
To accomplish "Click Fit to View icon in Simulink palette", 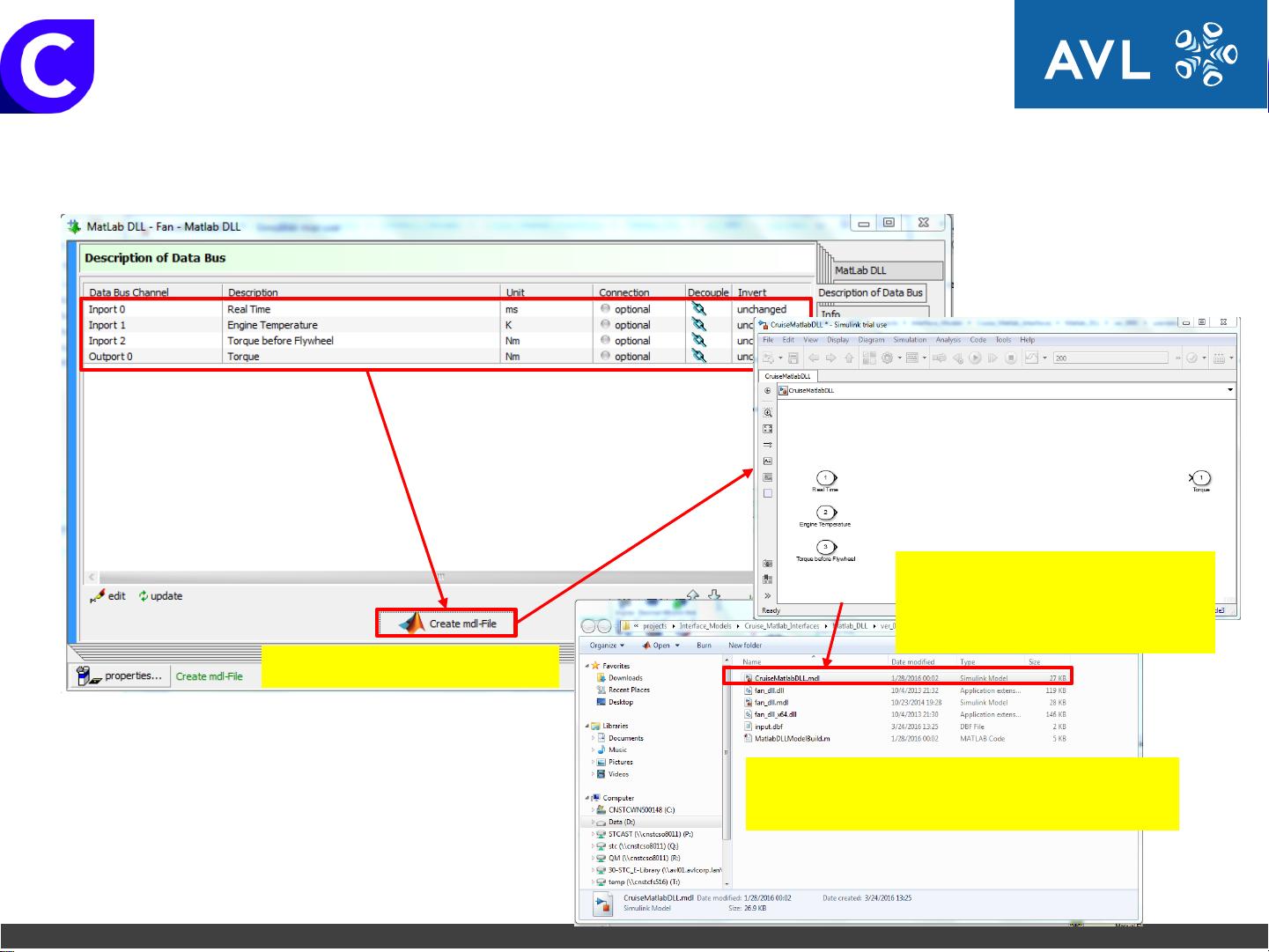I will tap(768, 429).
